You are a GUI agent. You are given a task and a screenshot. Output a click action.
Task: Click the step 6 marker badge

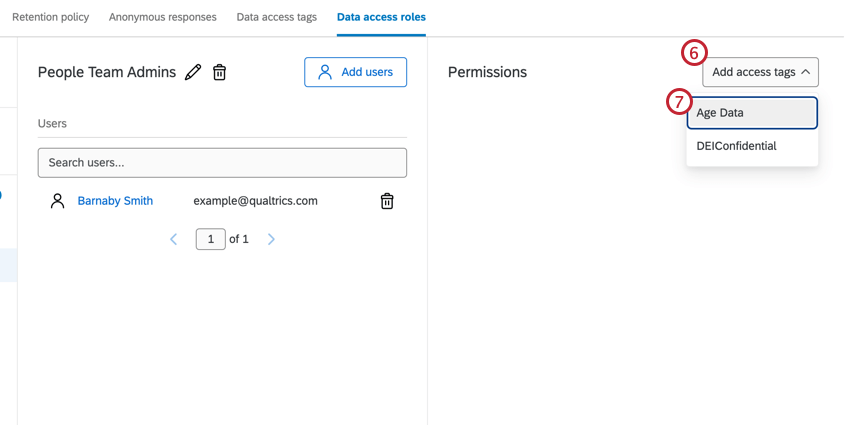click(x=694, y=53)
